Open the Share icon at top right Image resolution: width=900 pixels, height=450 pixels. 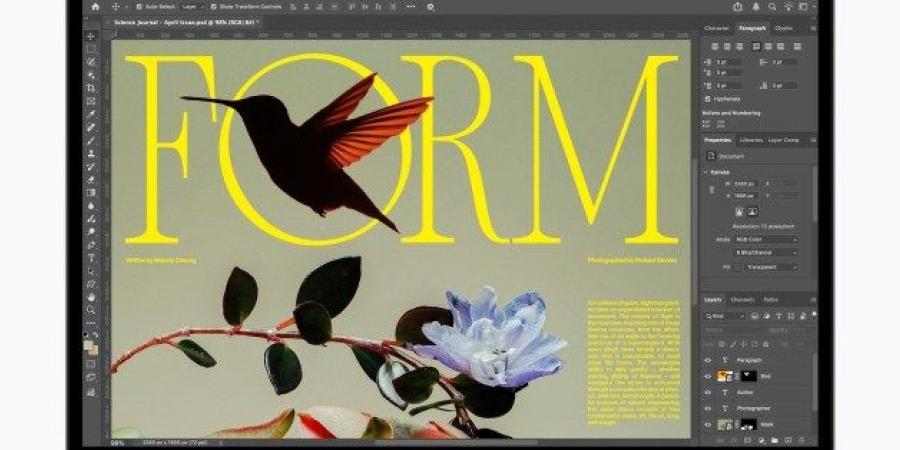738,7
